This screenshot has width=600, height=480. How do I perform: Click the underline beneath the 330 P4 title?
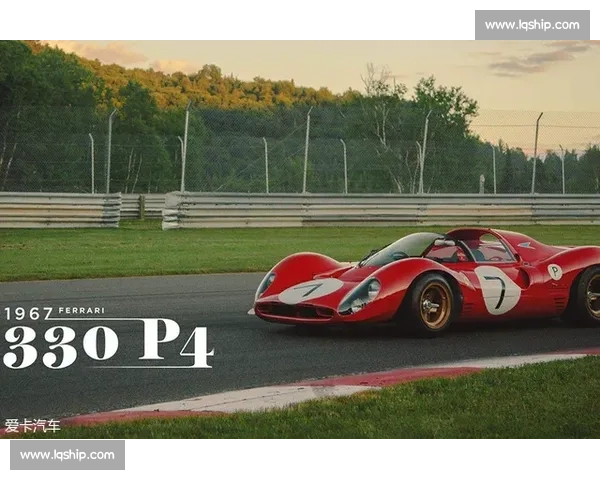tap(150, 367)
